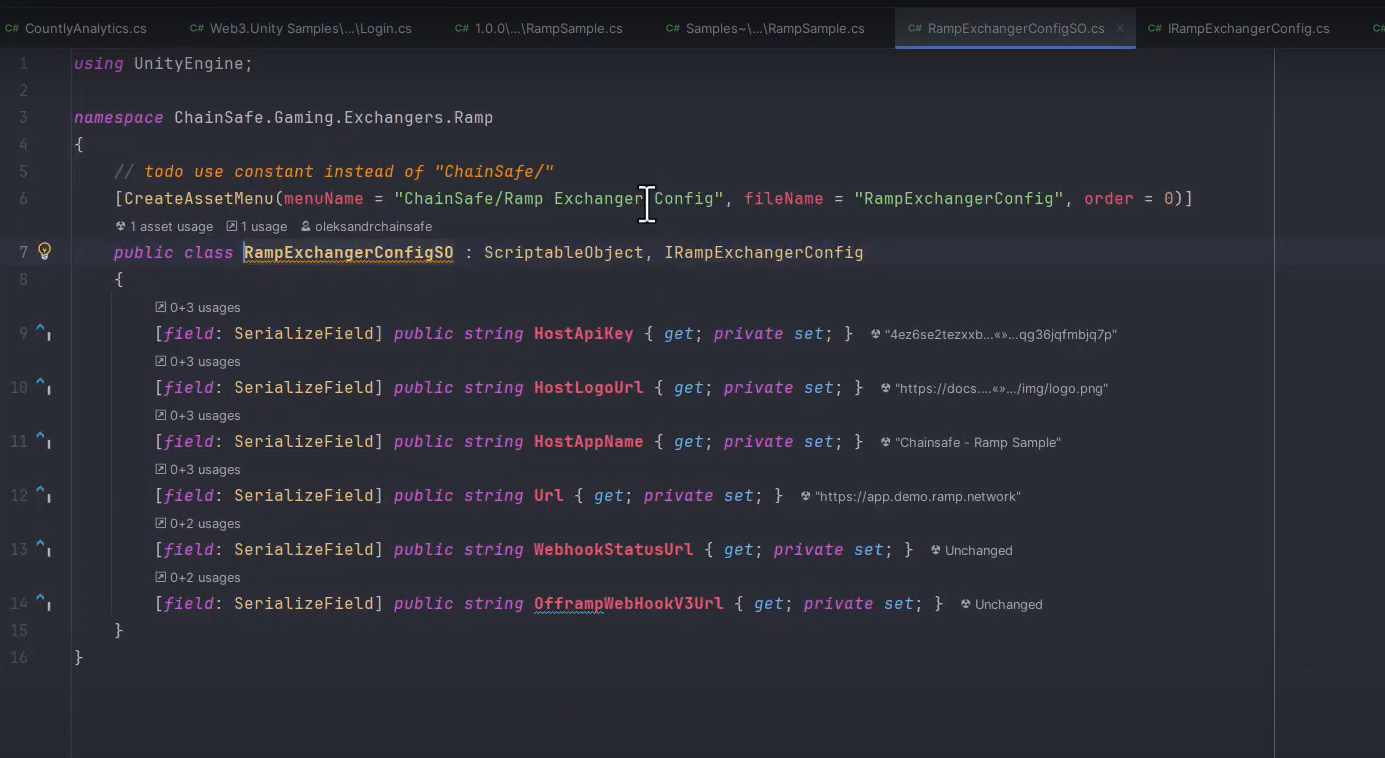Click the "1 usage" code lens link
The height and width of the screenshot is (758, 1385).
[263, 226]
